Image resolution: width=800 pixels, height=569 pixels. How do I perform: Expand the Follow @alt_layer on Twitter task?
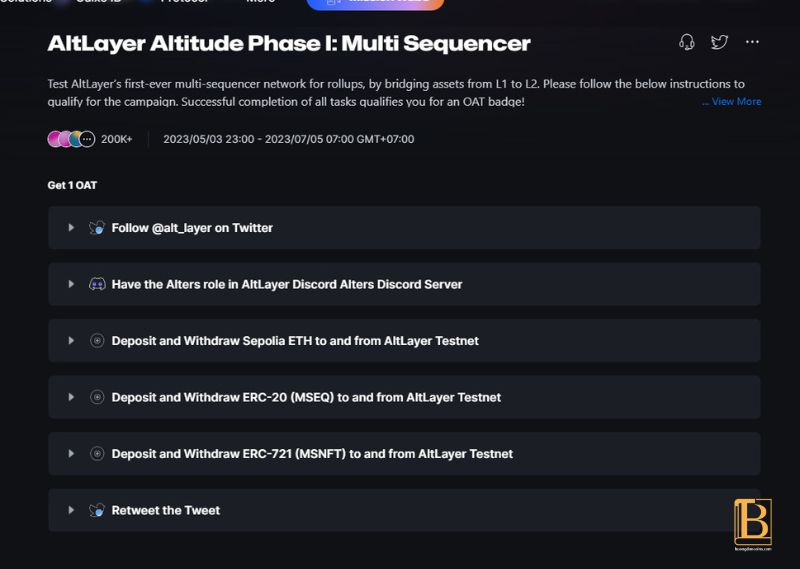pos(71,228)
